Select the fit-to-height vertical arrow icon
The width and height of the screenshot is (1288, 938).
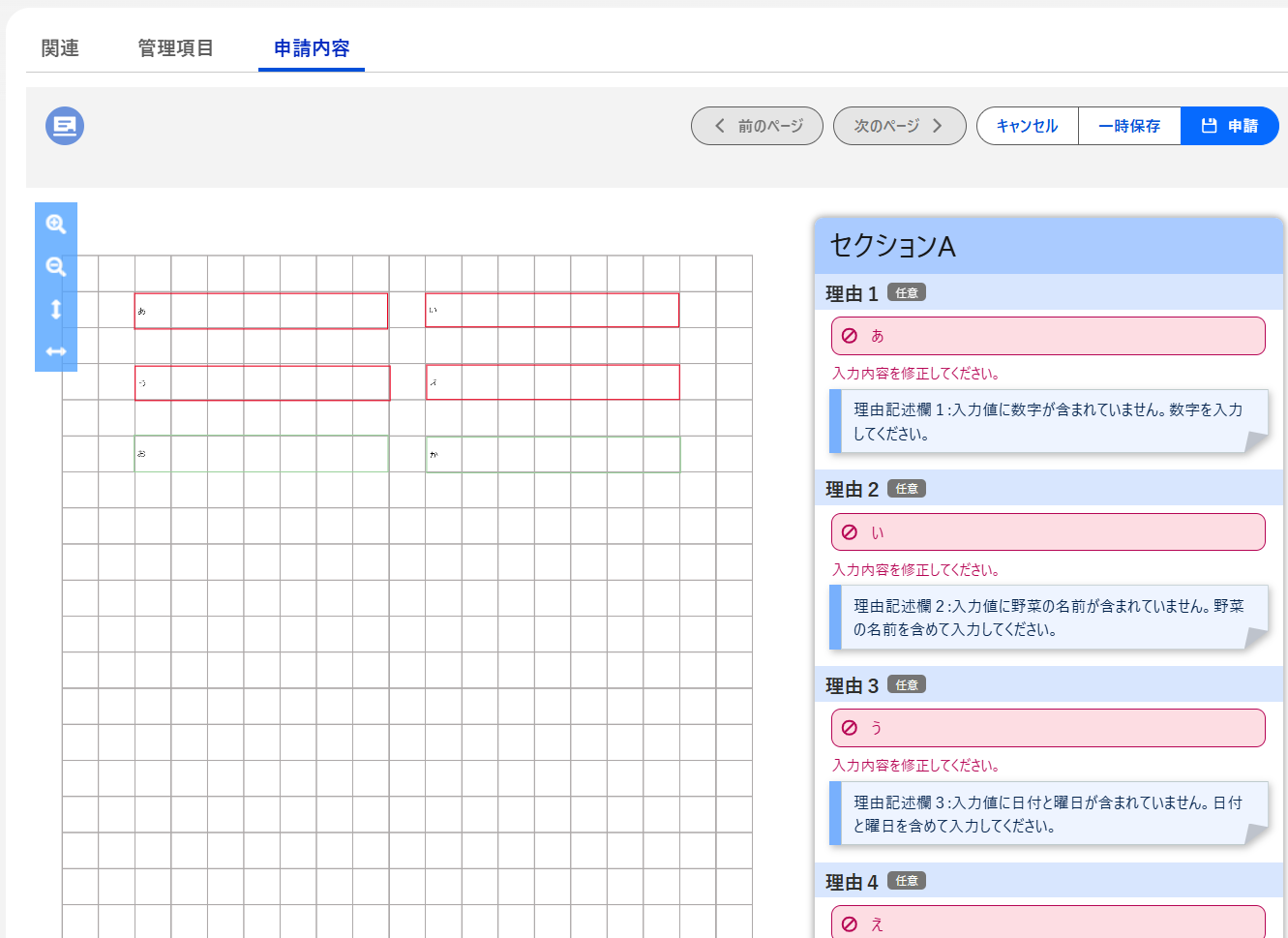56,309
